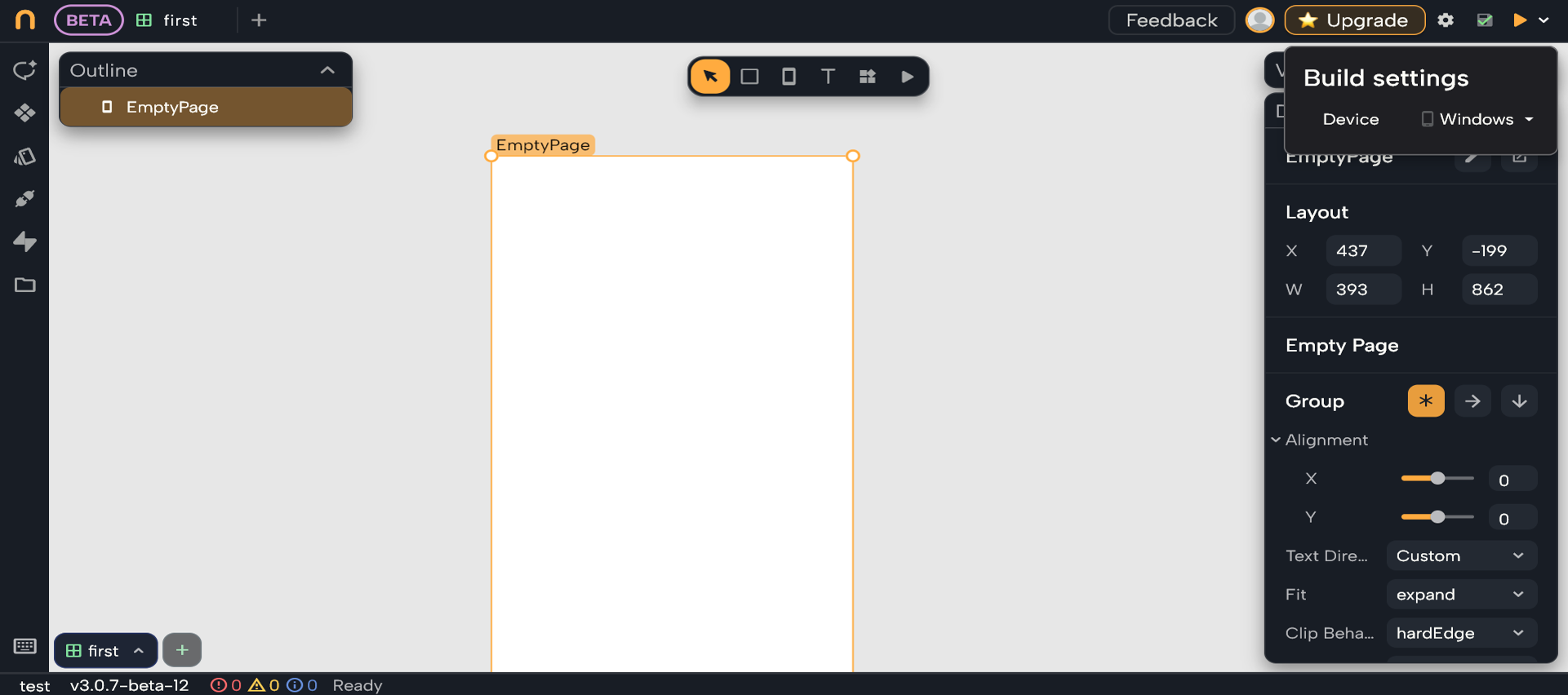
Task: Open the Device Windows dropdown
Action: [1477, 119]
